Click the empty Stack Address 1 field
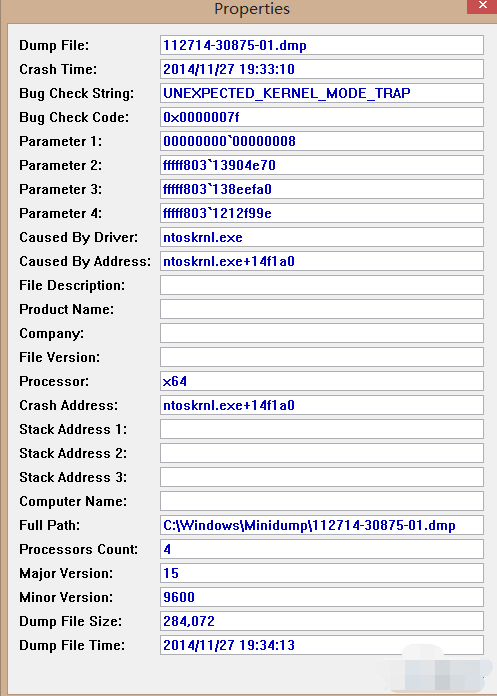 point(322,429)
